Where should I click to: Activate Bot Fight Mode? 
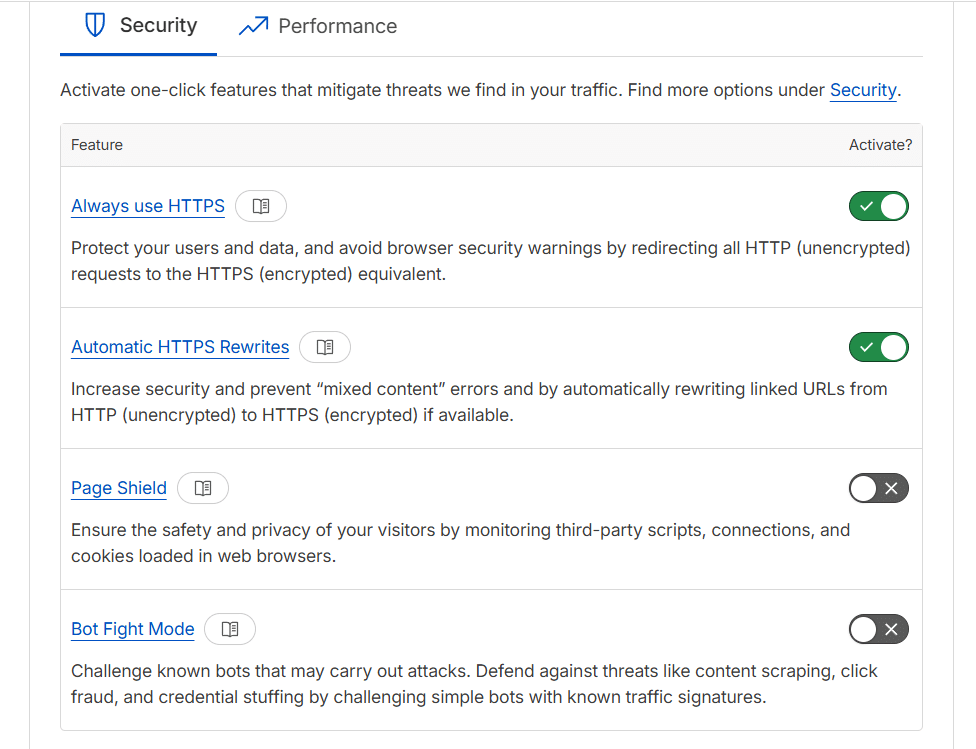[x=878, y=629]
